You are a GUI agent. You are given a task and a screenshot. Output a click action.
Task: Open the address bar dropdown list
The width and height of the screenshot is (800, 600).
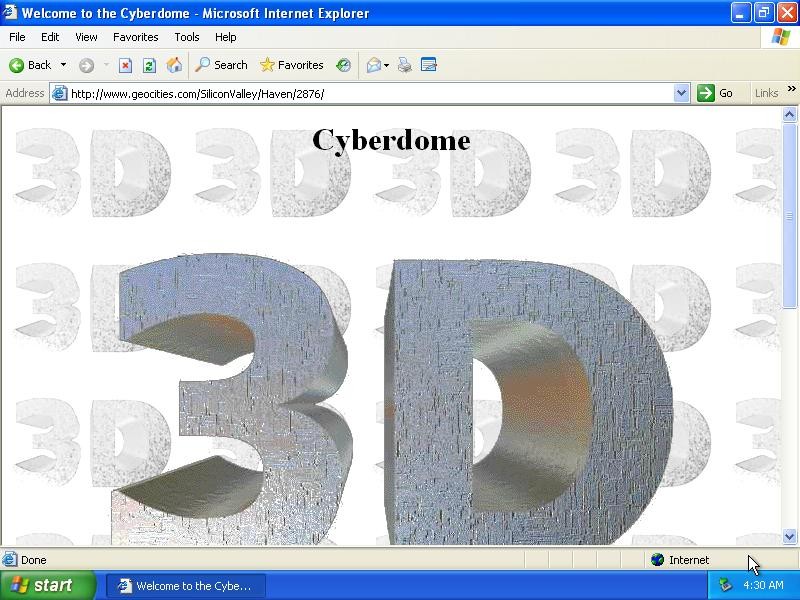(682, 93)
